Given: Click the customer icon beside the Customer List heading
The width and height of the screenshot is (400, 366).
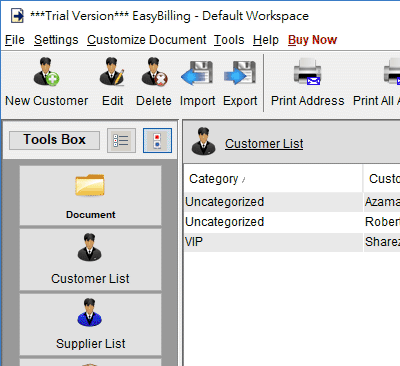Looking at the screenshot, I should click(x=203, y=141).
